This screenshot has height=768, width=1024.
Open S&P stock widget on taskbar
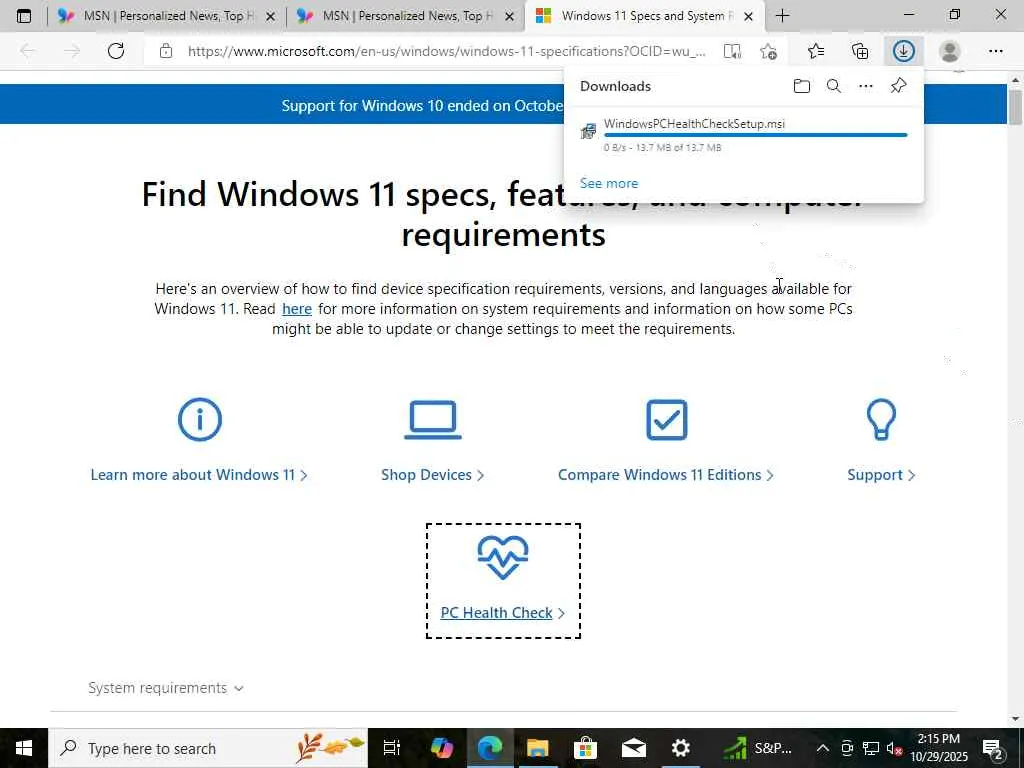(x=759, y=748)
